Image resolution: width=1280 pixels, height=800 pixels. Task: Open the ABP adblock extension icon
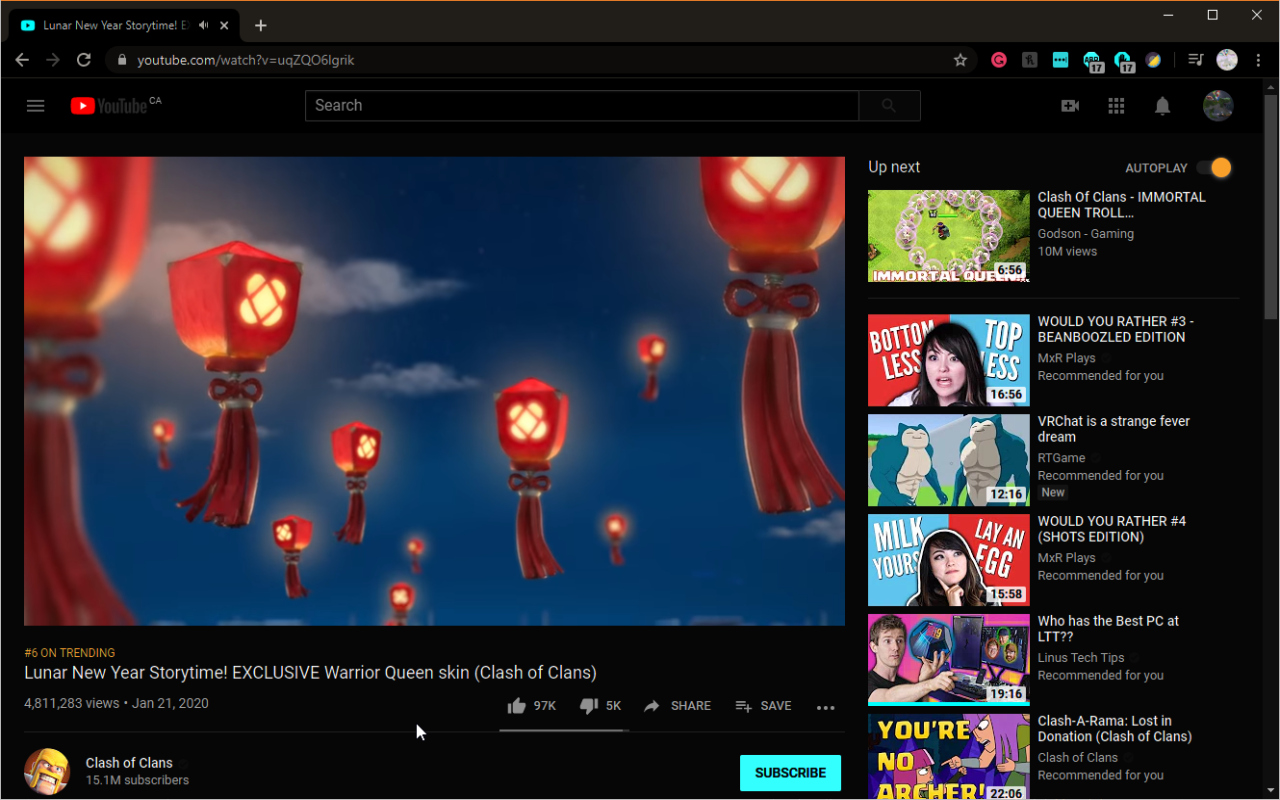(1092, 62)
